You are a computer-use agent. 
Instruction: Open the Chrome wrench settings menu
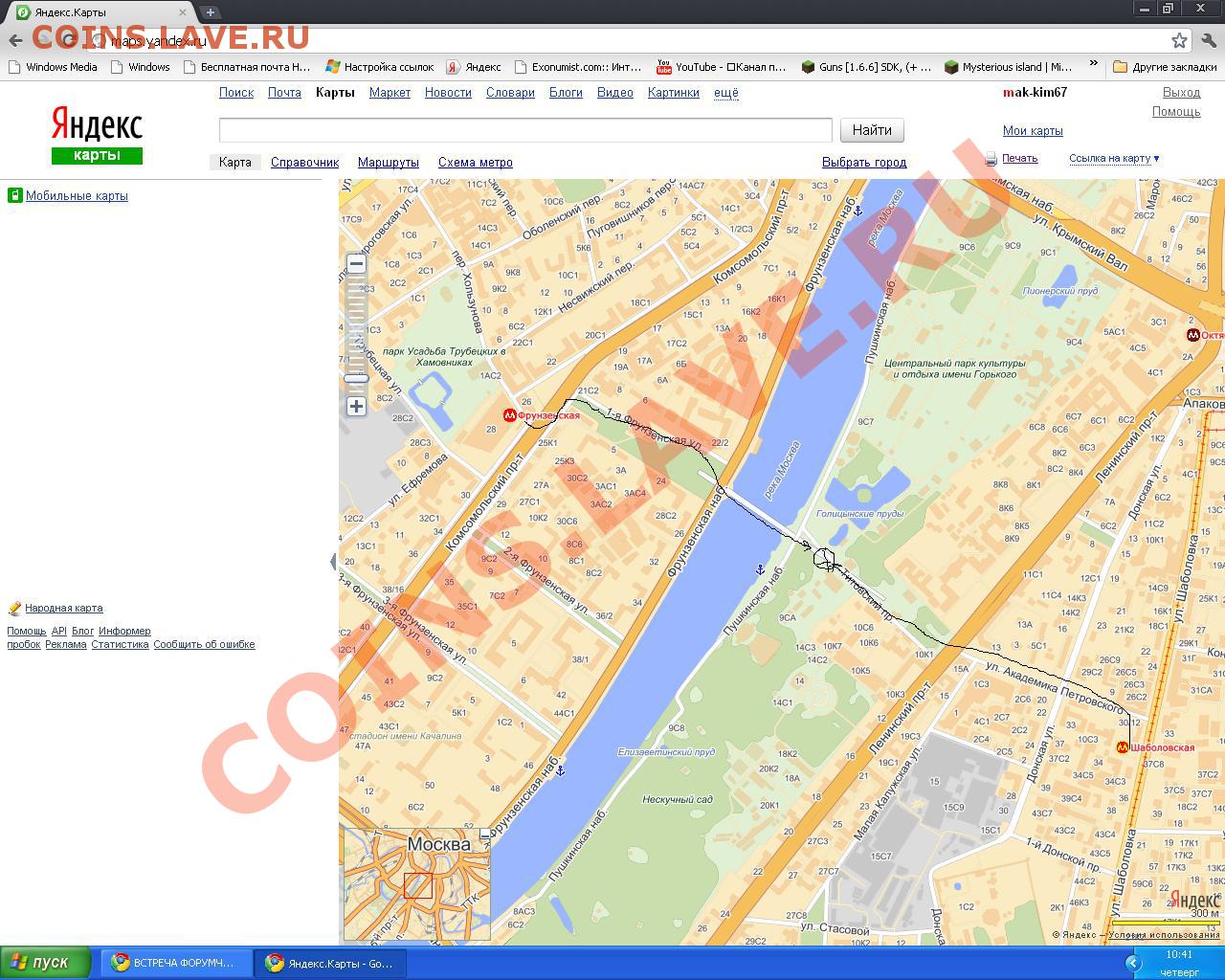click(1209, 40)
